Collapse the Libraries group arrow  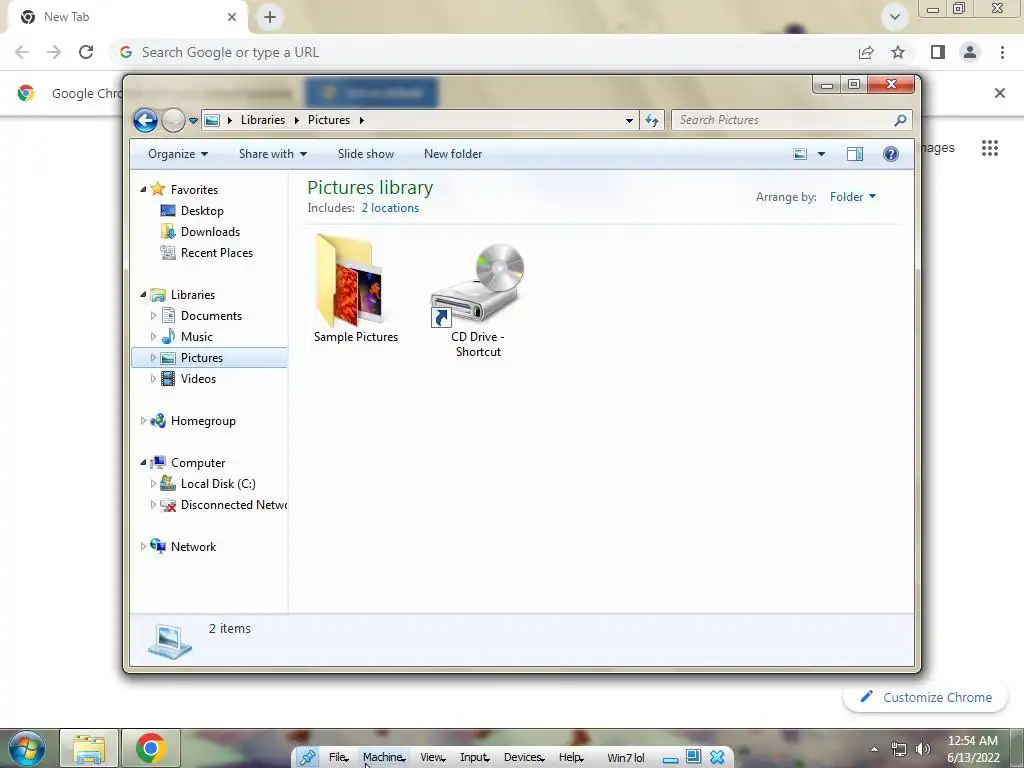(143, 295)
